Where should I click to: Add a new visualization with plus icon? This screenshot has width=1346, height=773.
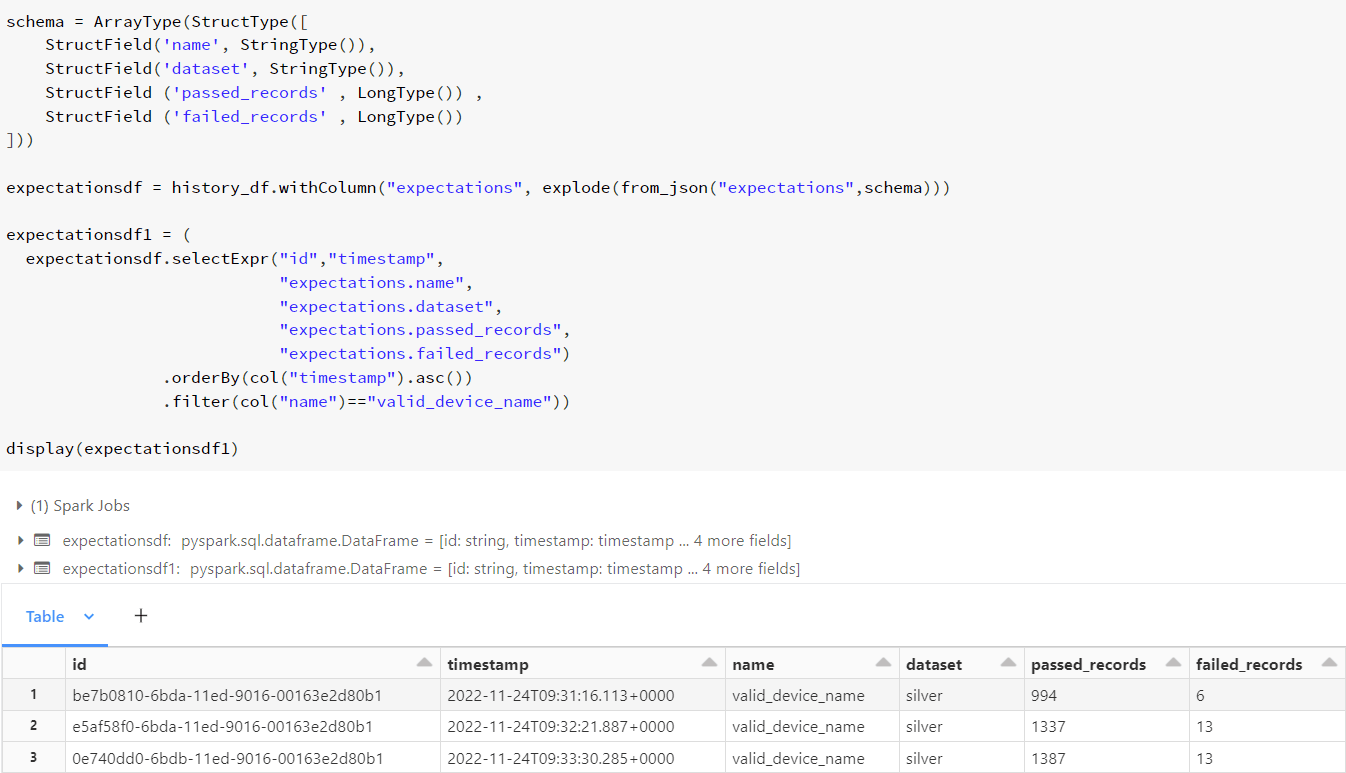(141, 616)
